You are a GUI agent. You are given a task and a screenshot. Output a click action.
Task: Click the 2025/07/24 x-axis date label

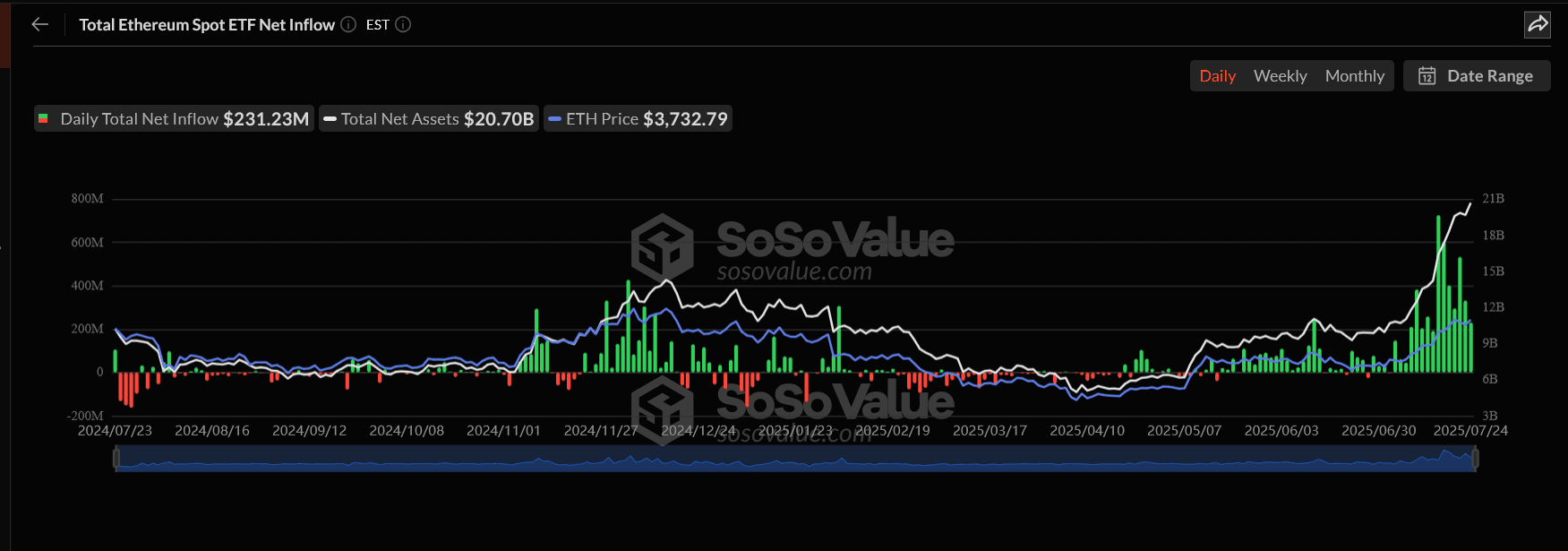click(1470, 431)
